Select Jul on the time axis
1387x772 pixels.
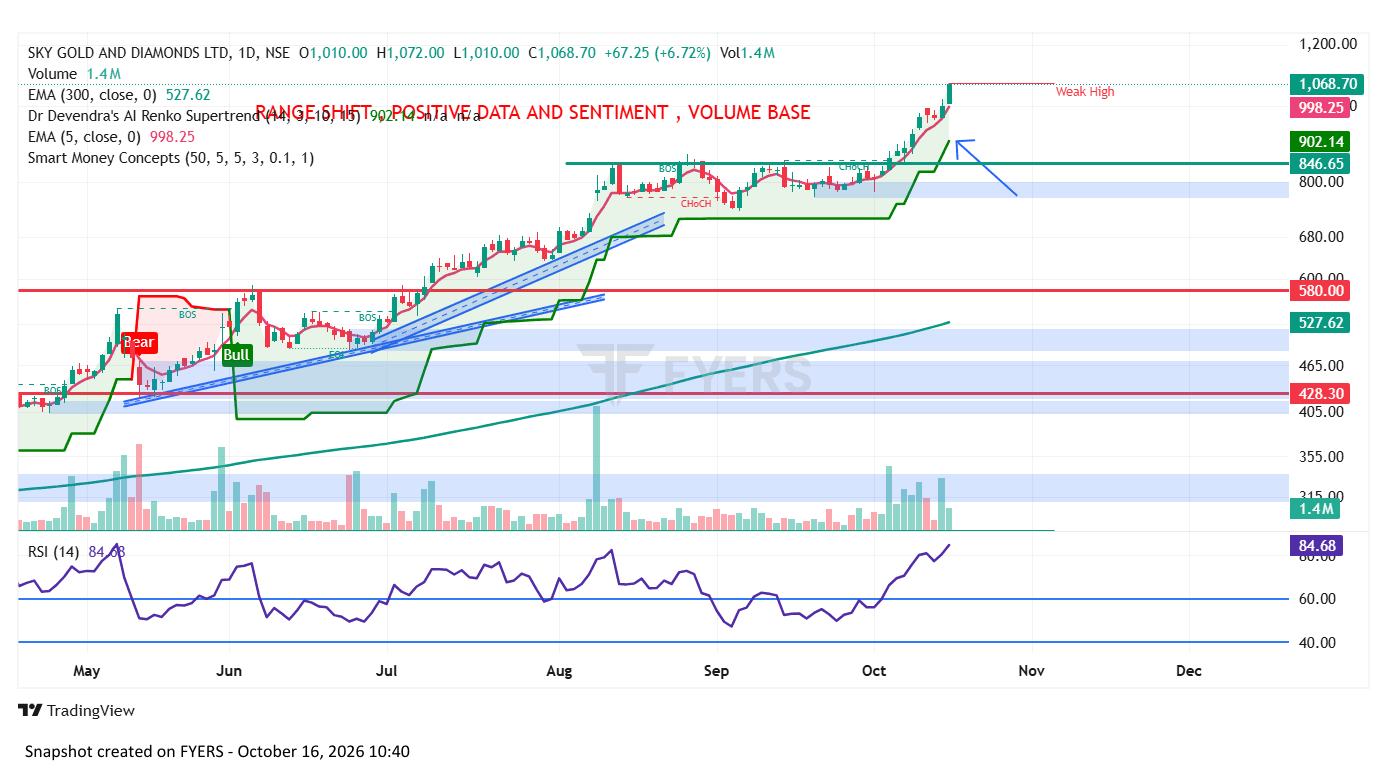point(387,671)
